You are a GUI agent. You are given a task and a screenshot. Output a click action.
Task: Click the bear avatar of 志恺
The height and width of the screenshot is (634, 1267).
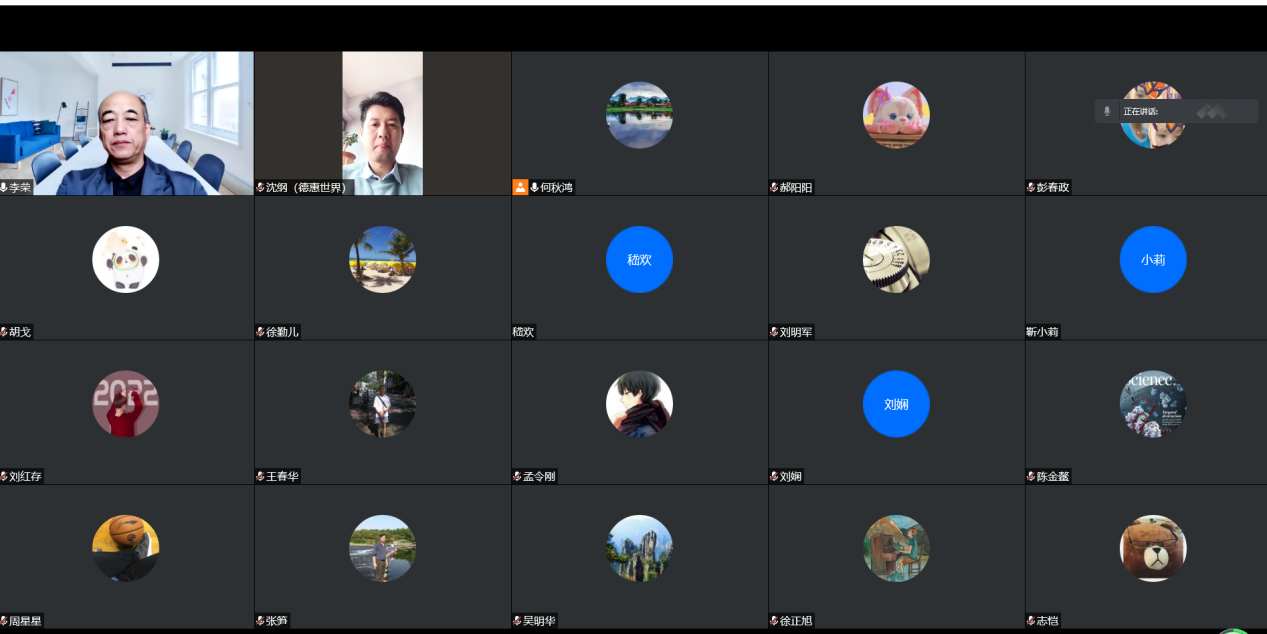(x=1152, y=548)
